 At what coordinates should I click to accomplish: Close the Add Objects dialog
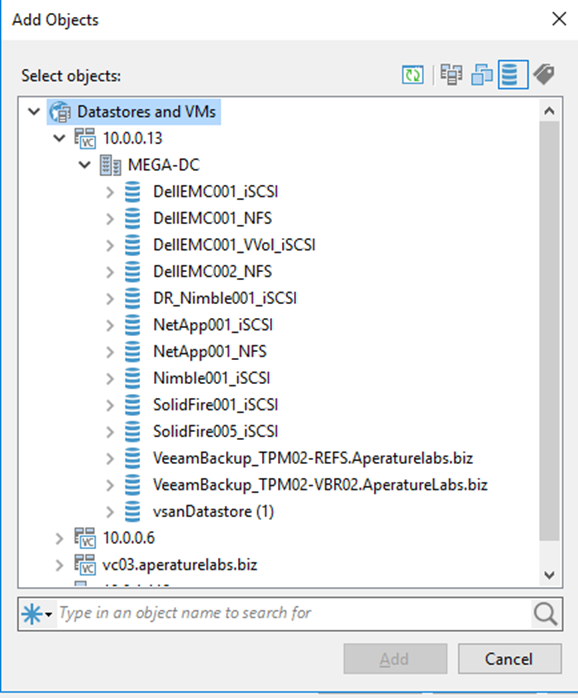coord(559,19)
